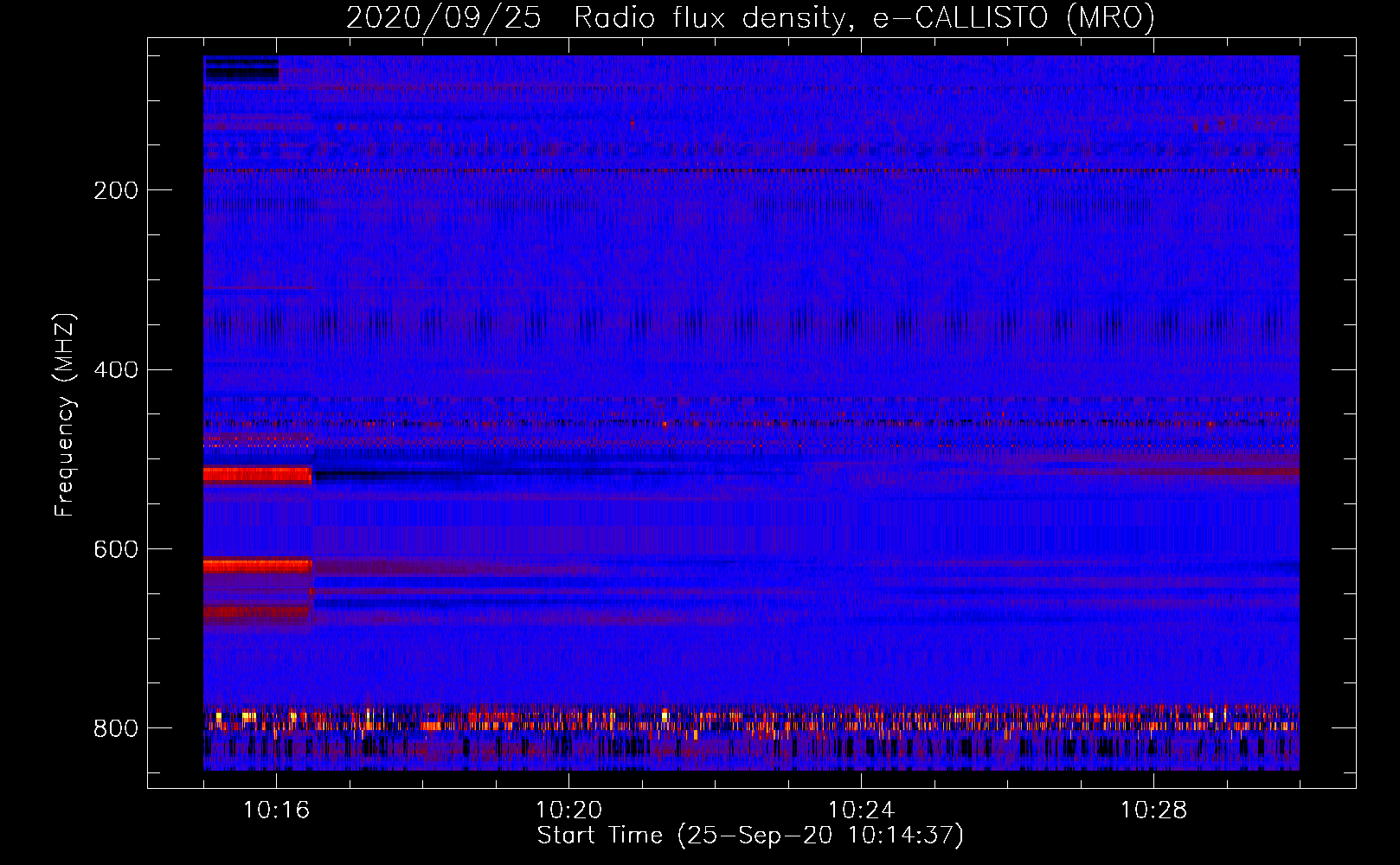The height and width of the screenshot is (865, 1400).
Task: Click the 800 frequency tick label
Action: 116,728
